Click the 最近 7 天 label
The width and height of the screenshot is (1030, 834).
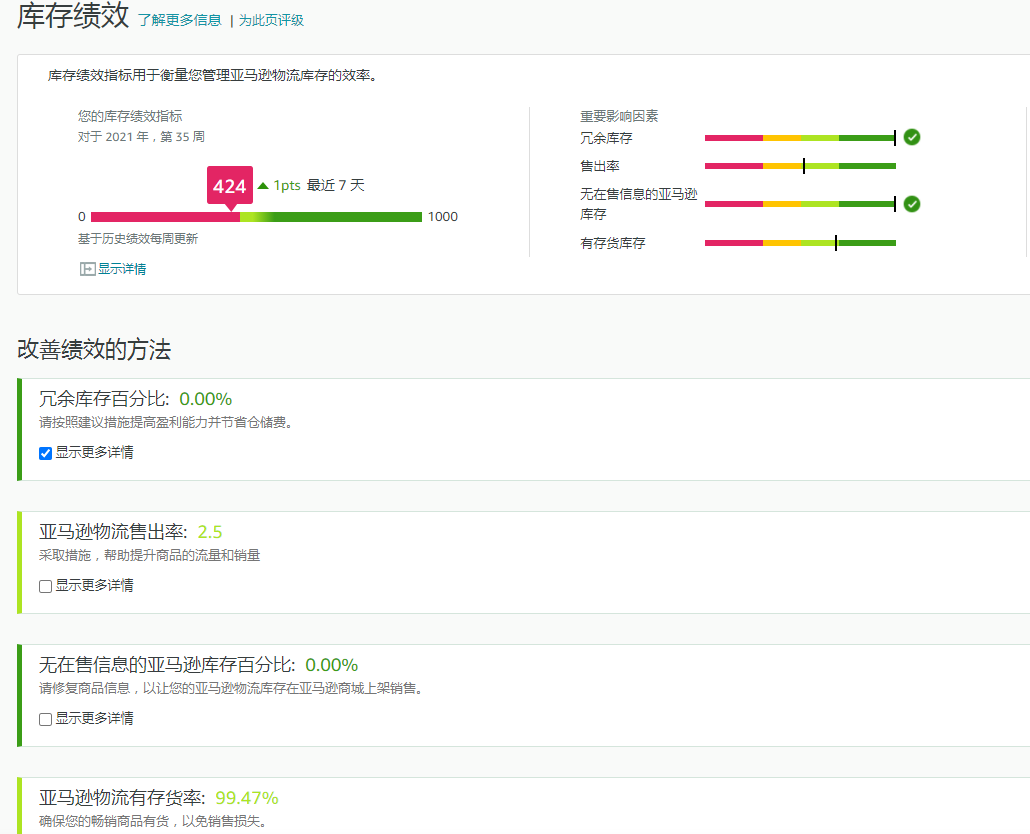(x=336, y=185)
